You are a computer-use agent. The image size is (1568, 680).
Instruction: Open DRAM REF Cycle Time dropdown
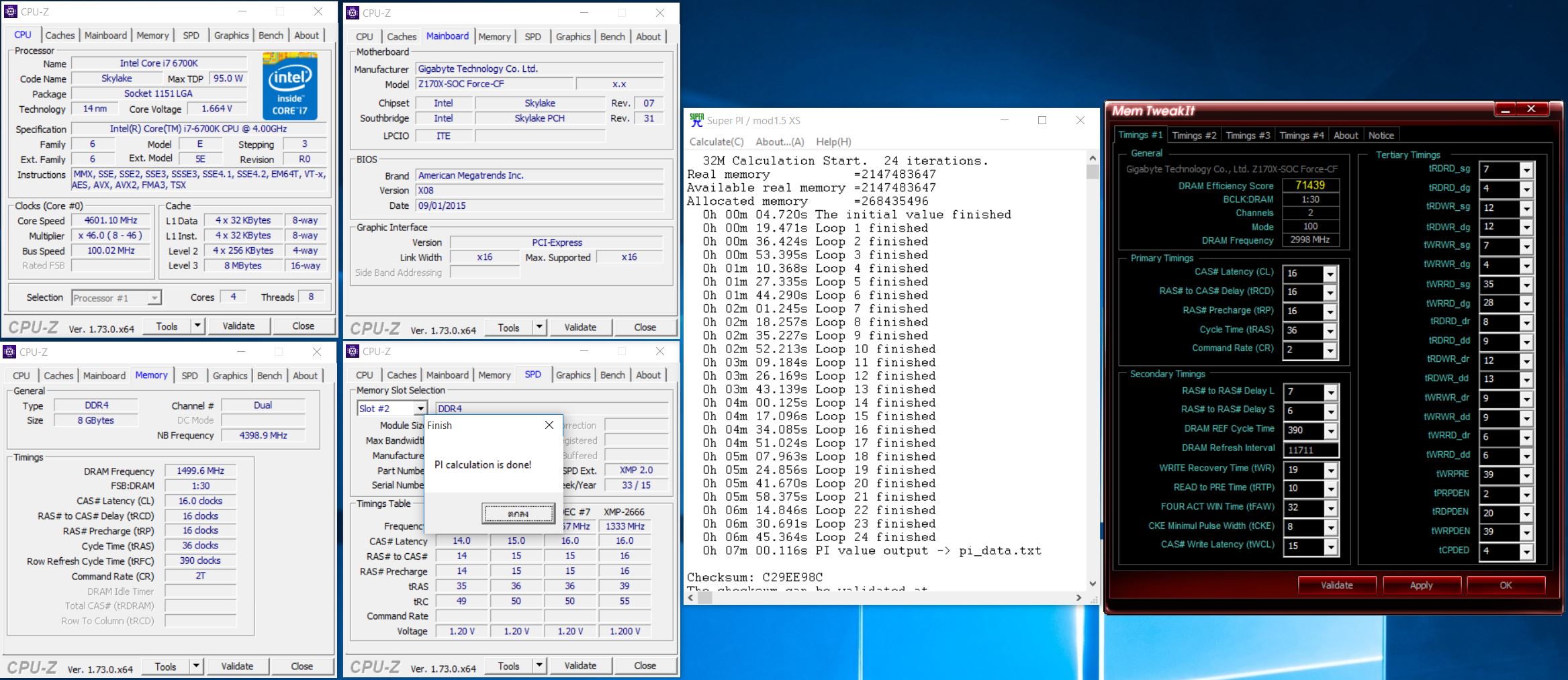coord(1330,431)
